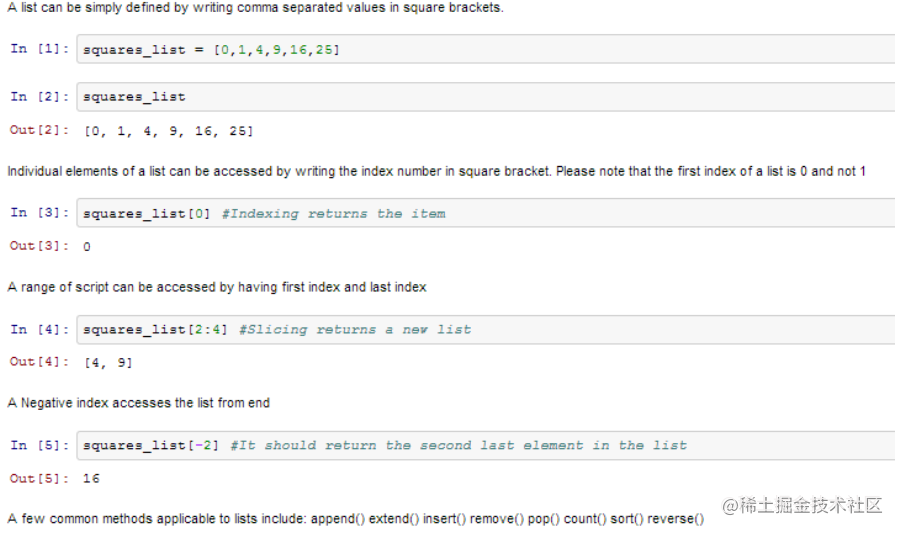Select the In [2] squares_list input cell

coord(486,97)
